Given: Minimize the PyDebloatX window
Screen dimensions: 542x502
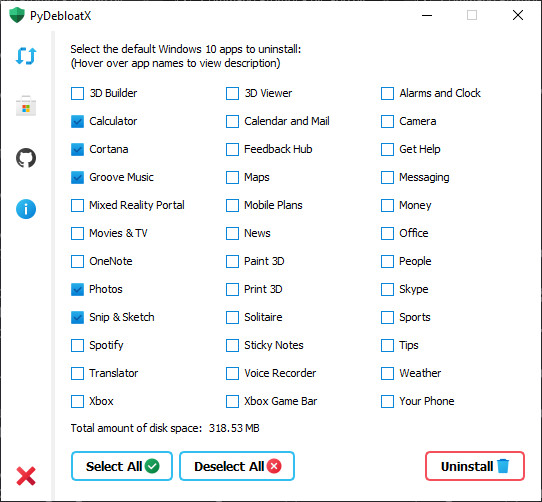Looking at the screenshot, I should click(x=427, y=15).
